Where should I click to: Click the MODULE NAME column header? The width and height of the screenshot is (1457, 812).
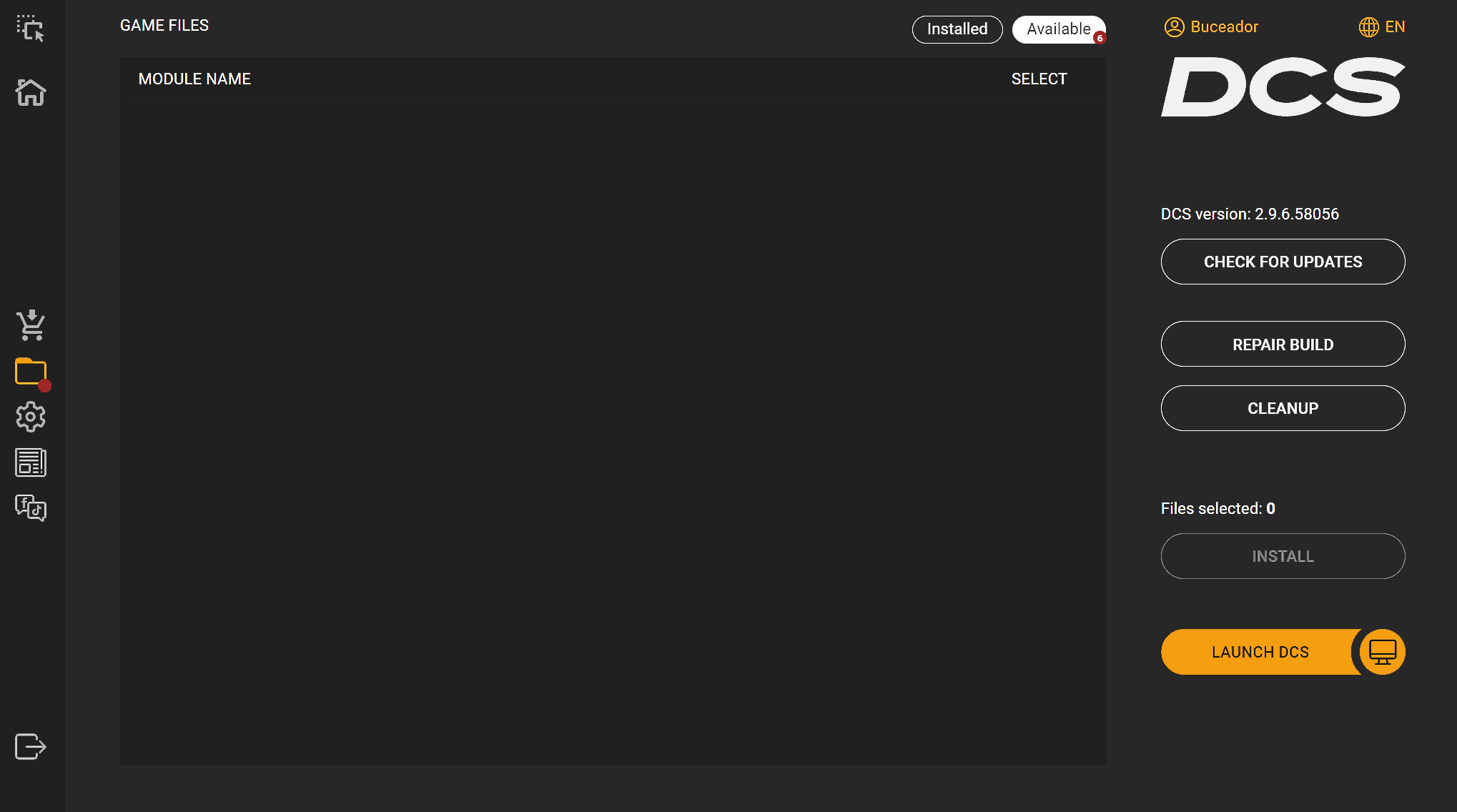(x=194, y=79)
